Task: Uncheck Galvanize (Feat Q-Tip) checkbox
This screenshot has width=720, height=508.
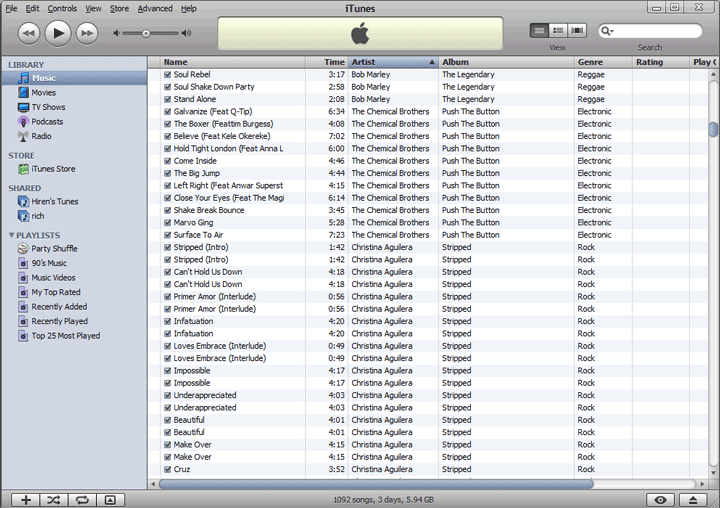Action: coord(168,112)
